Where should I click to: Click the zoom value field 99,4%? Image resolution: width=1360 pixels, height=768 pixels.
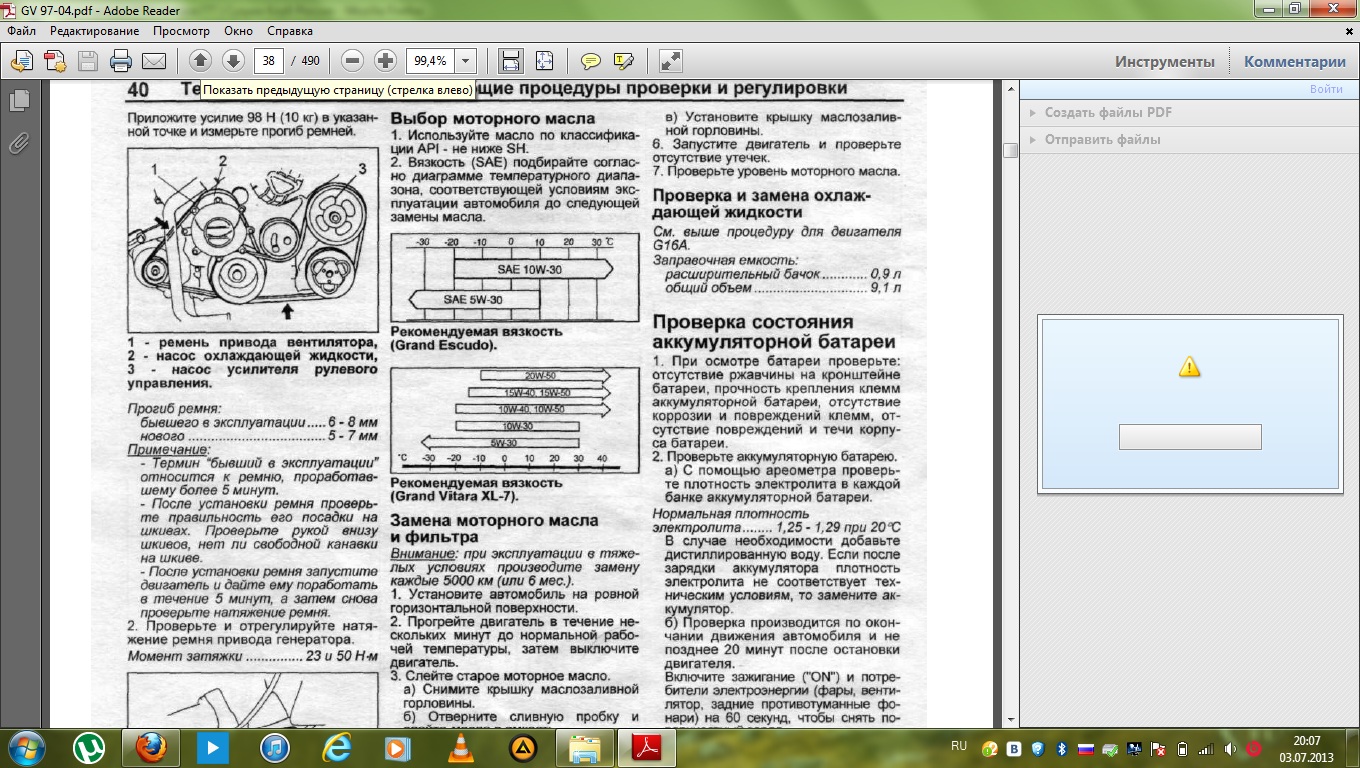(x=430, y=61)
